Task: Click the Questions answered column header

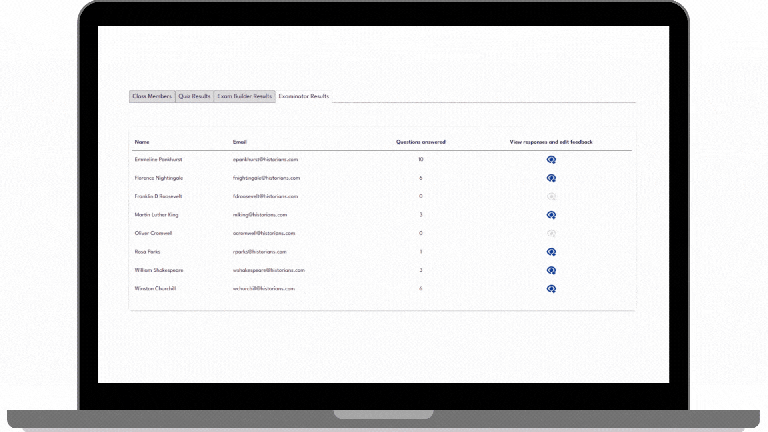Action: pyautogui.click(x=421, y=142)
